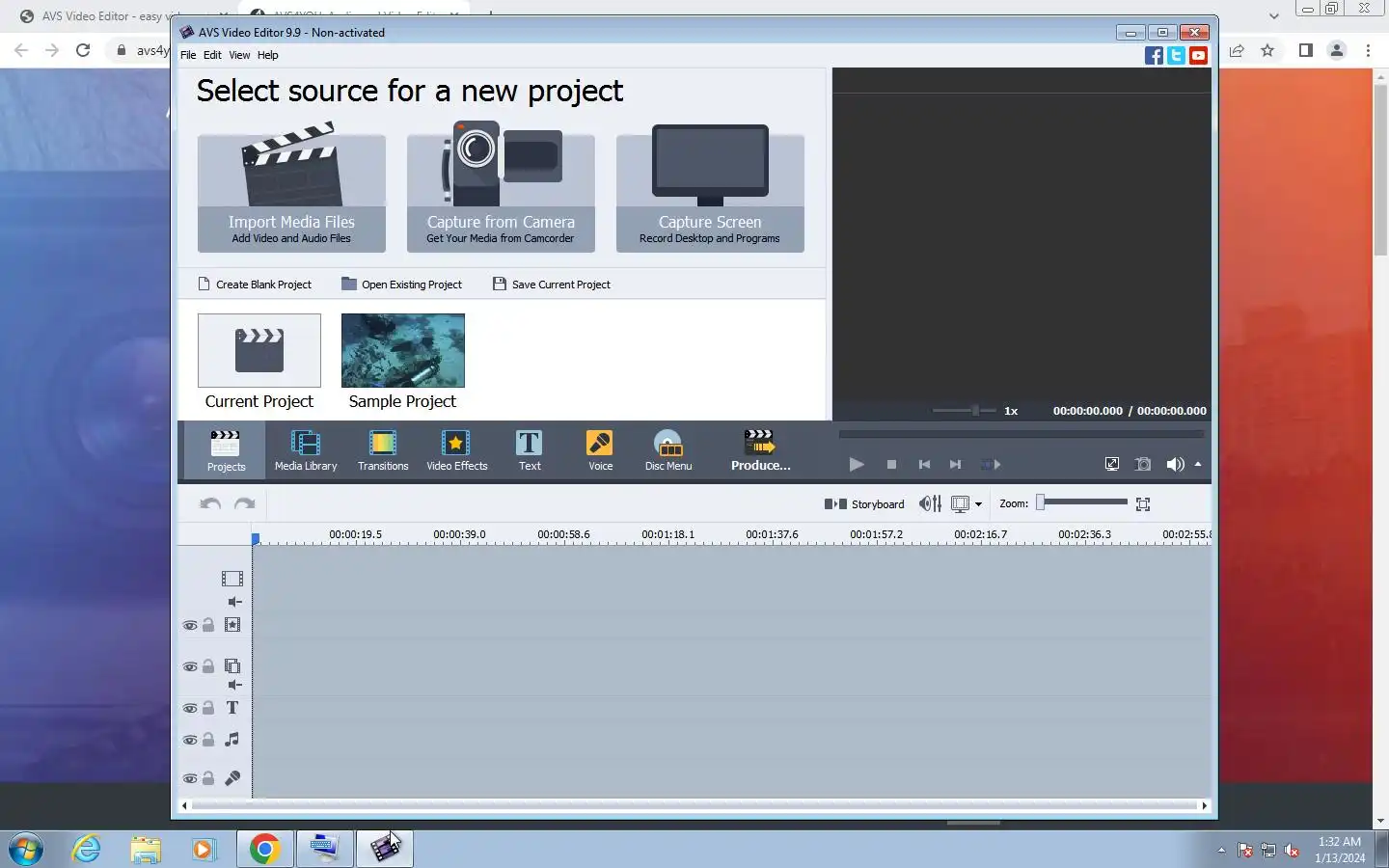This screenshot has height=868, width=1389.
Task: Lock the music track
Action: pyautogui.click(x=208, y=739)
